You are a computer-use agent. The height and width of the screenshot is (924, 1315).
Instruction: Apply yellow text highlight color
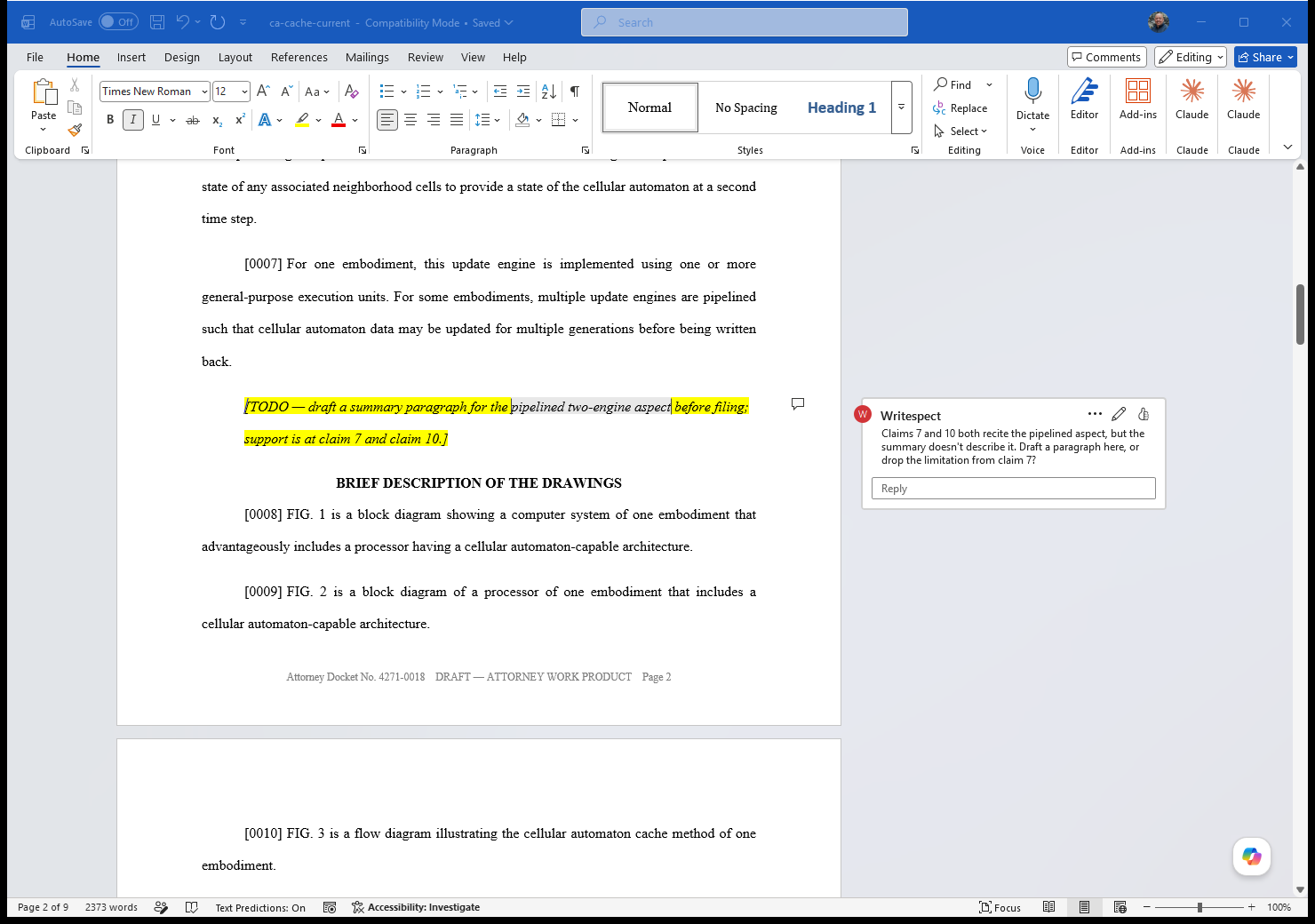pyautogui.click(x=302, y=120)
